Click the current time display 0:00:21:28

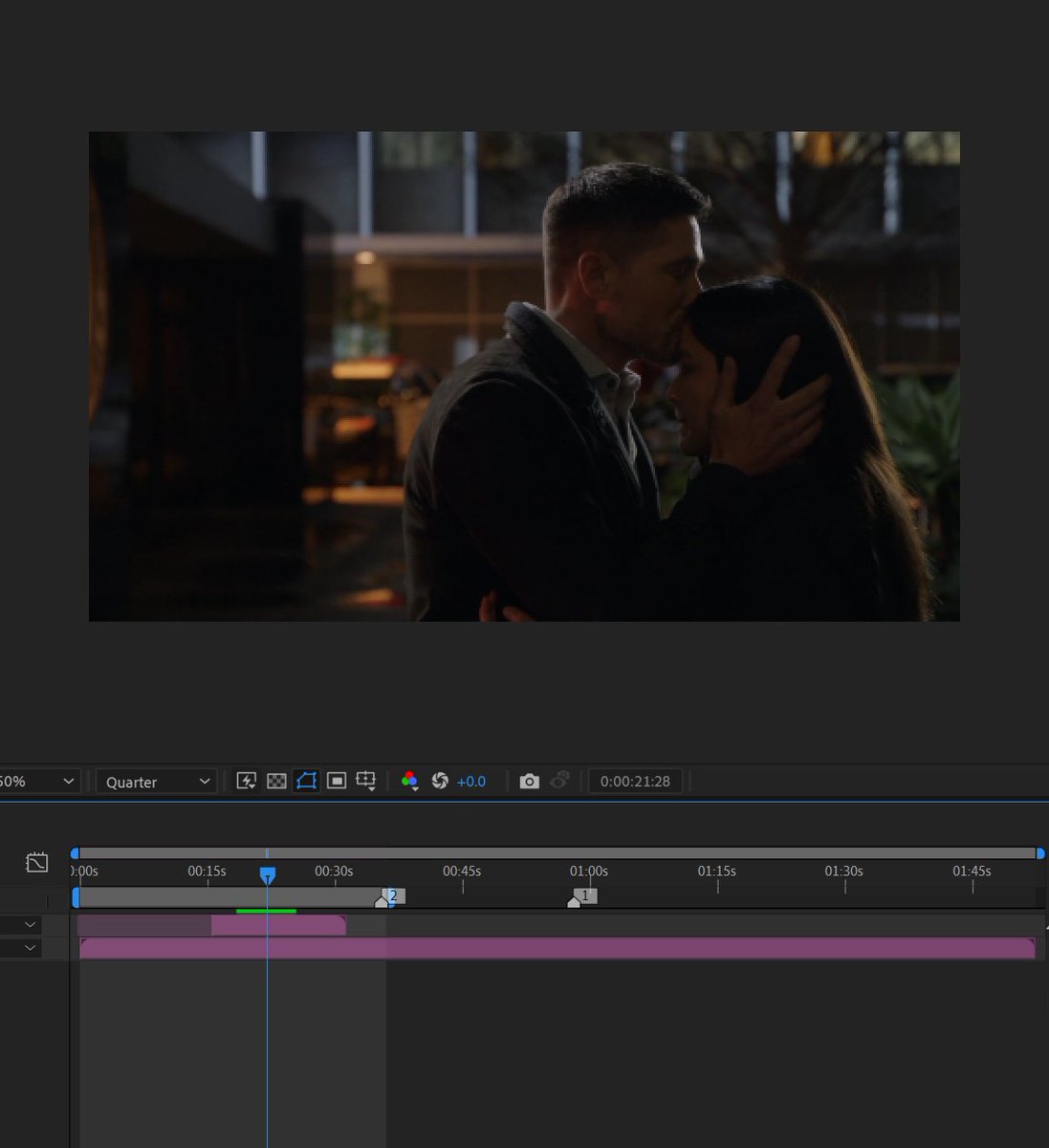(x=635, y=781)
